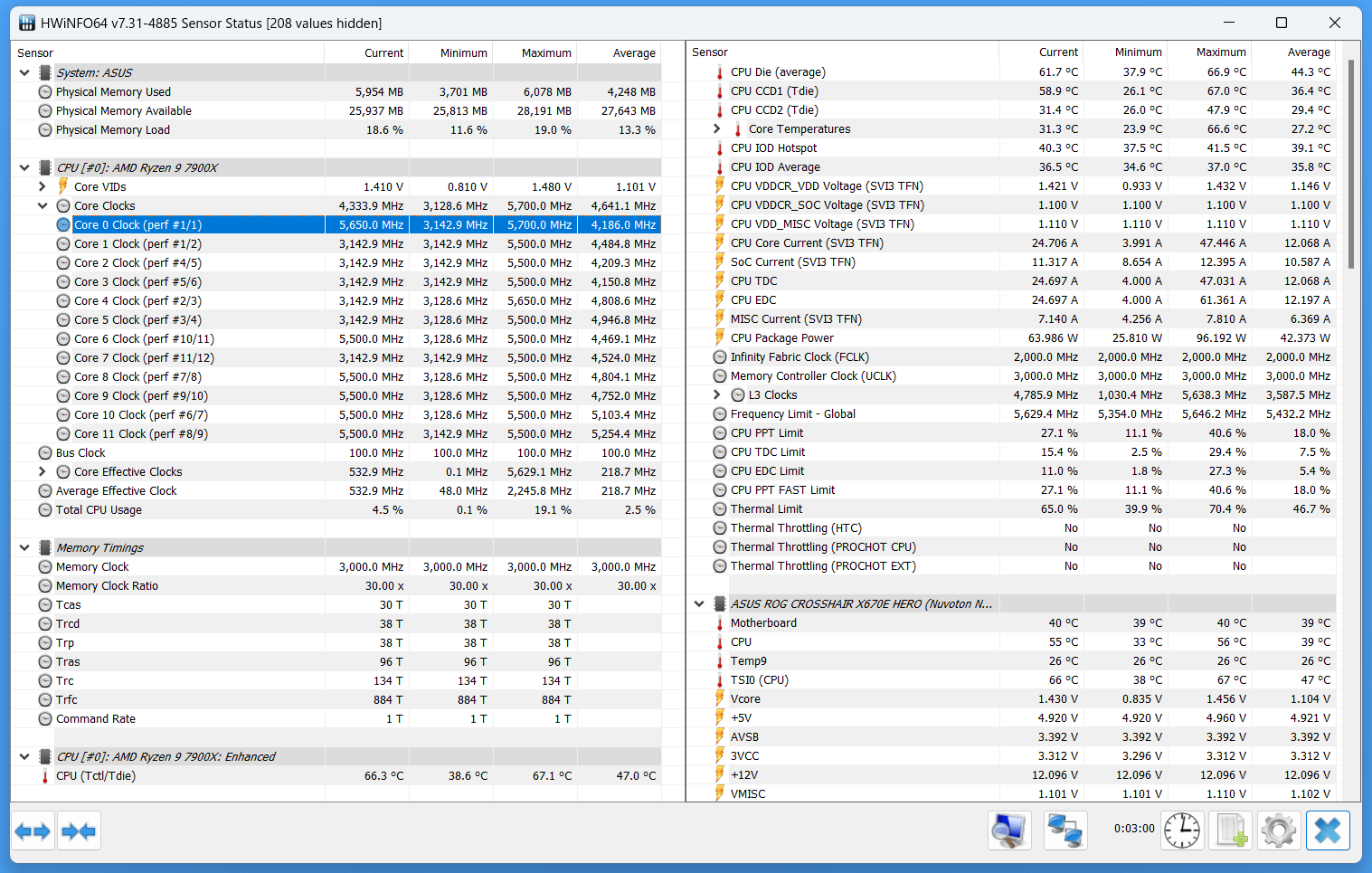Click the Average column header in right panel
1372x873 pixels.
click(x=1308, y=52)
